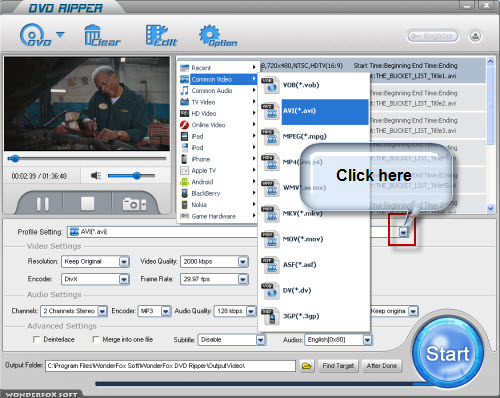Choose MOV(*.mov) format
Viewport: 500px width, 398px height.
coord(314,239)
